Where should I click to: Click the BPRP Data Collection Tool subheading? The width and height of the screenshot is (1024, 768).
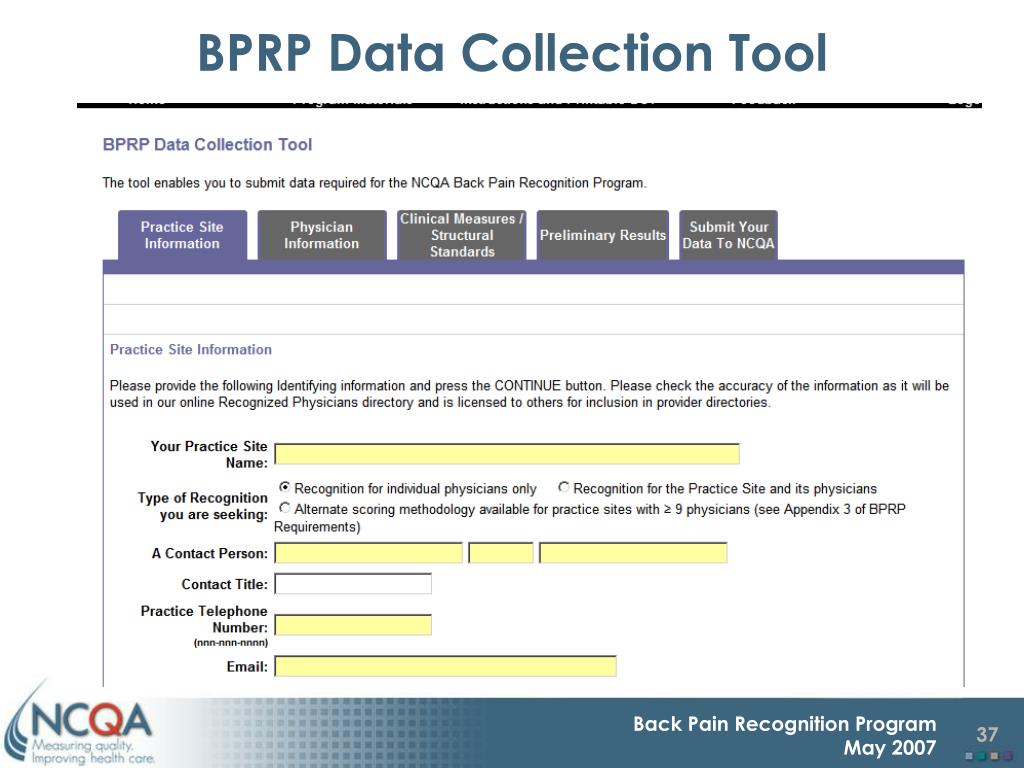[207, 144]
